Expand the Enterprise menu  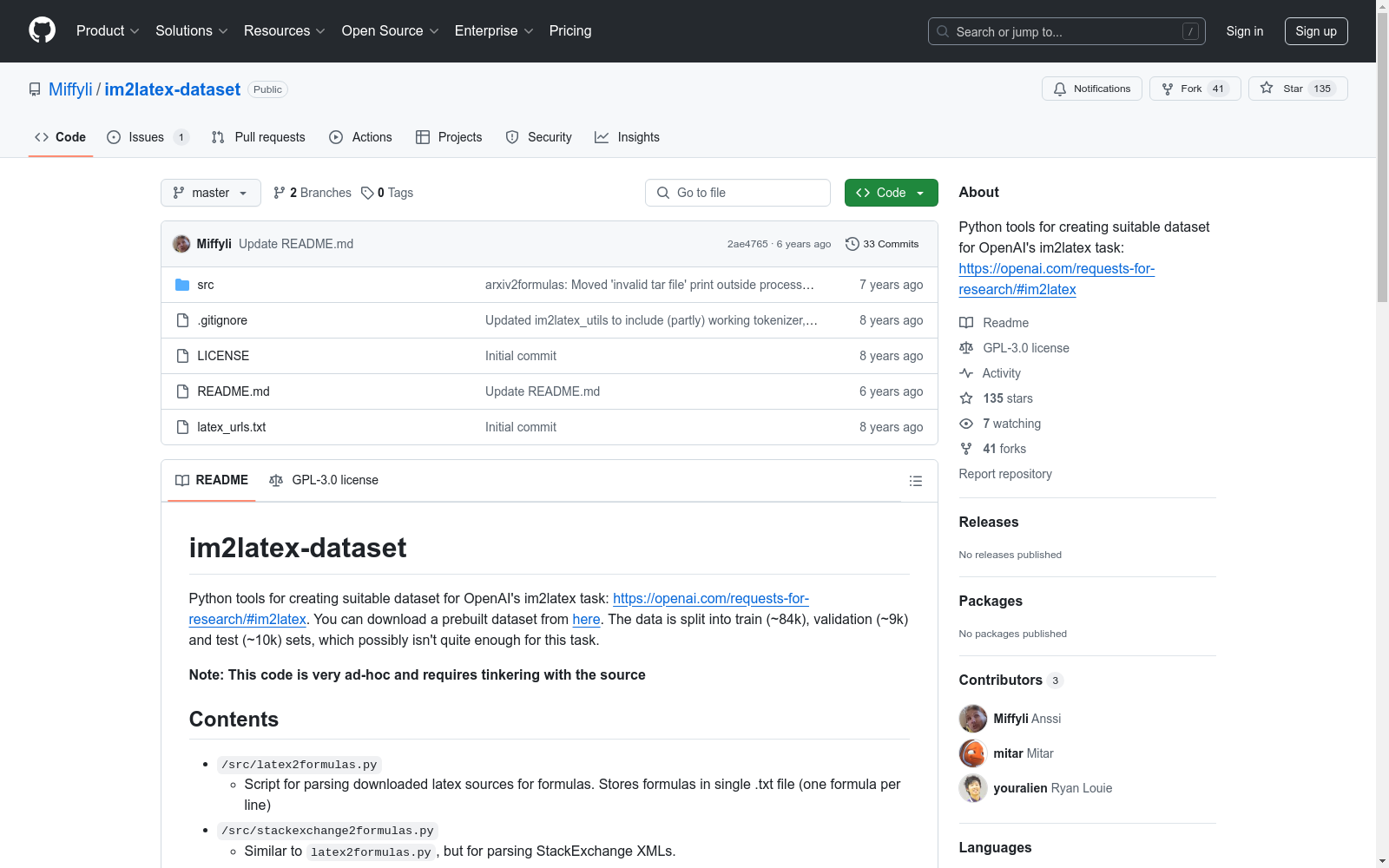494,31
